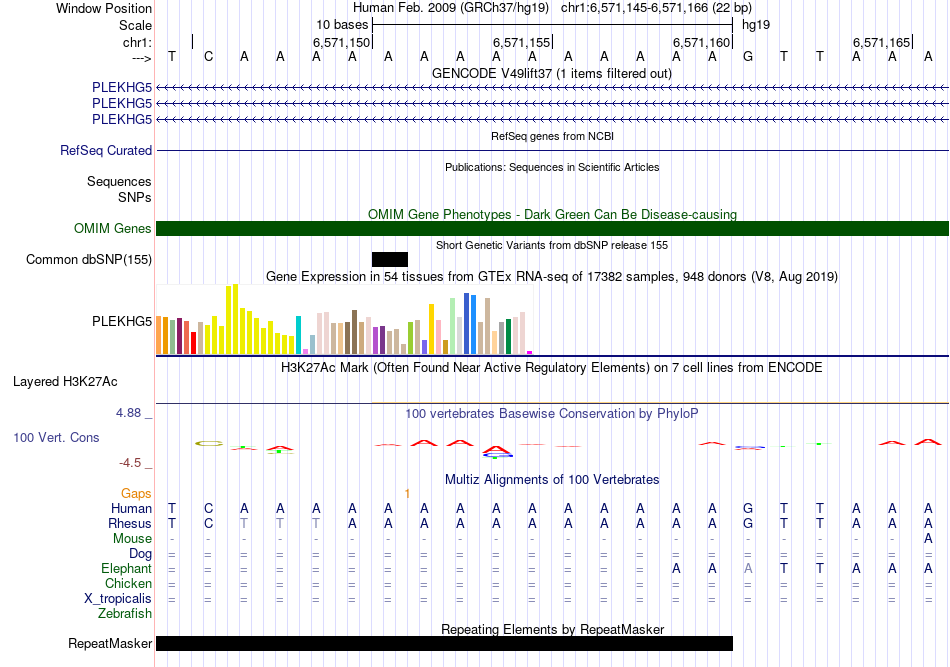
Task: Click the PLEKHG5 GTEx expression label
Action: click(122, 321)
